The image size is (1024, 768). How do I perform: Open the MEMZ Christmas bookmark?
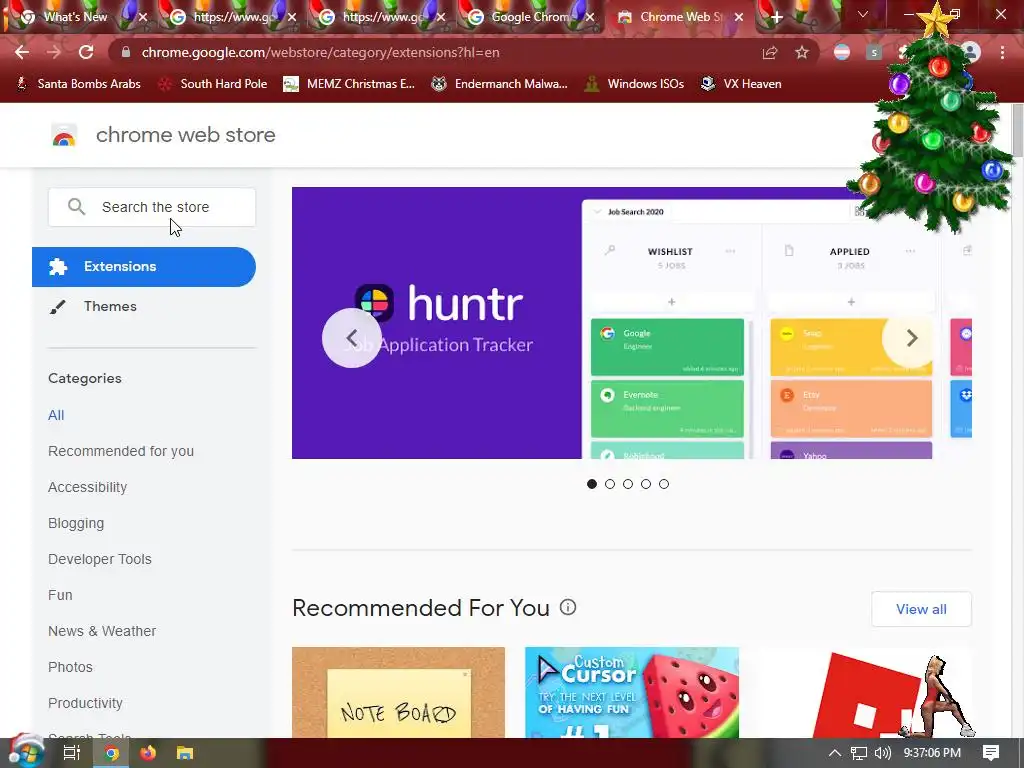(x=349, y=84)
